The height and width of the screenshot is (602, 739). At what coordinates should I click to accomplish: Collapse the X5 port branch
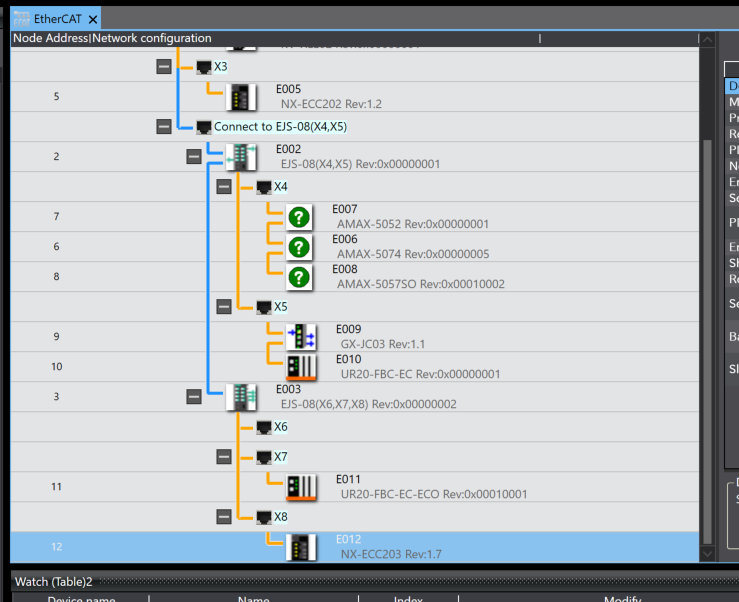tap(224, 307)
